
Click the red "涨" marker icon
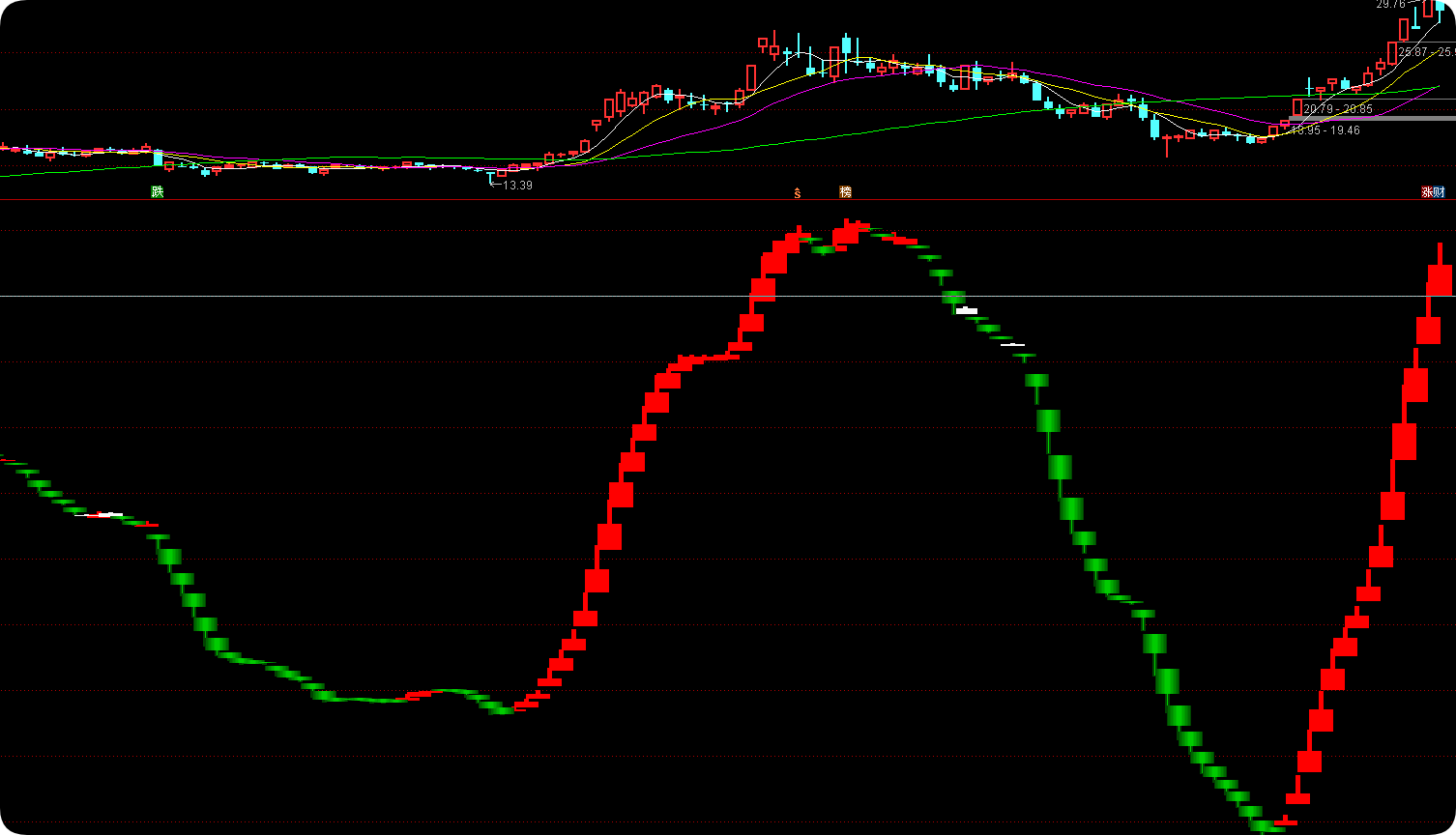coord(1427,192)
